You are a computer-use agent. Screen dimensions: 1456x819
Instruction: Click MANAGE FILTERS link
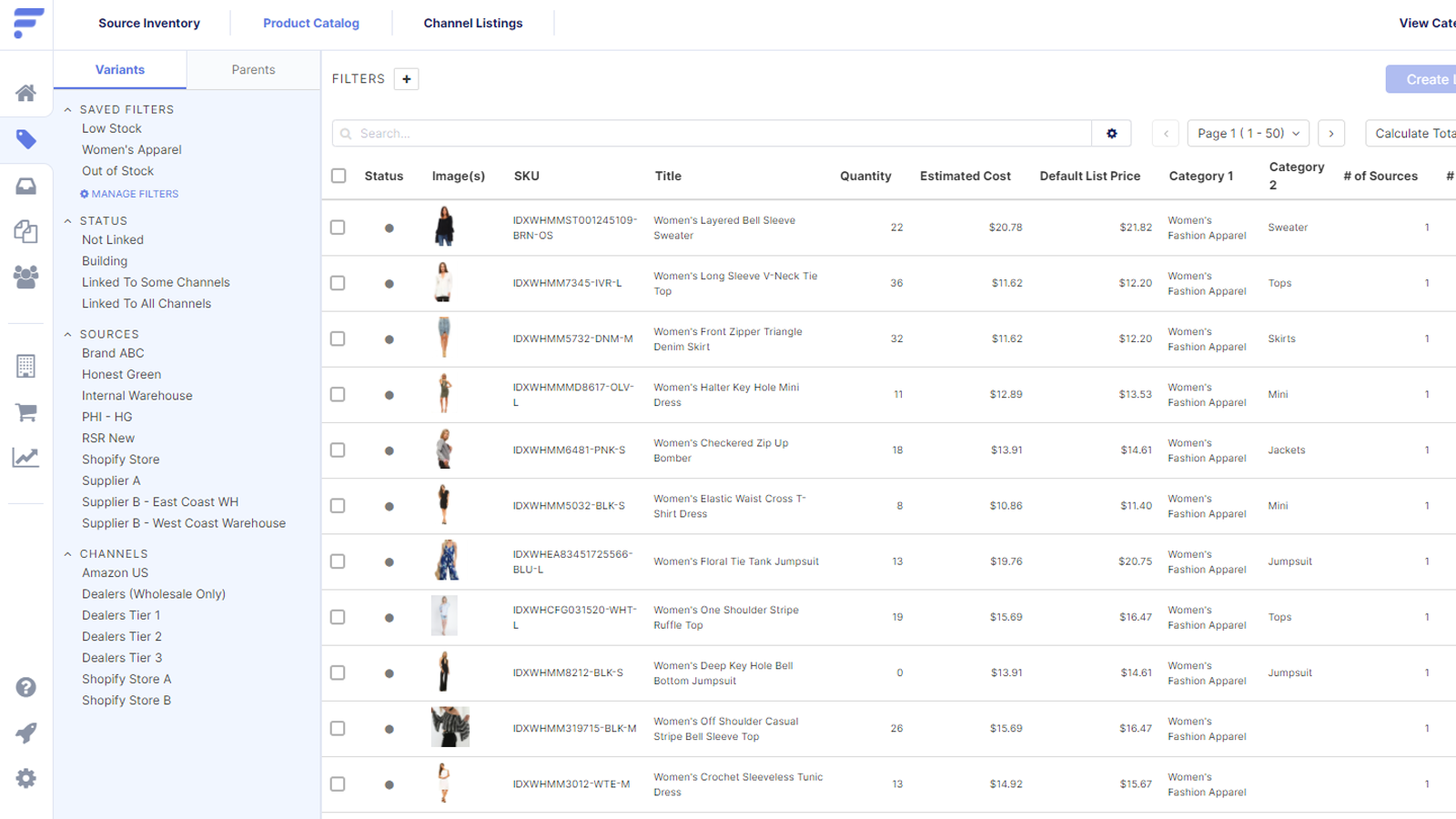coord(130,194)
